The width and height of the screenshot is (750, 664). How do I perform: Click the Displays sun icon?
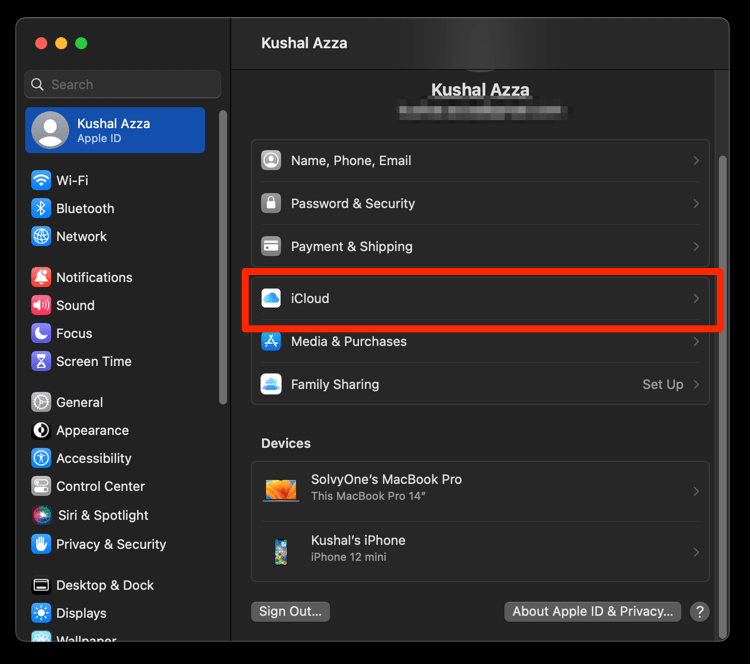[x=41, y=613]
